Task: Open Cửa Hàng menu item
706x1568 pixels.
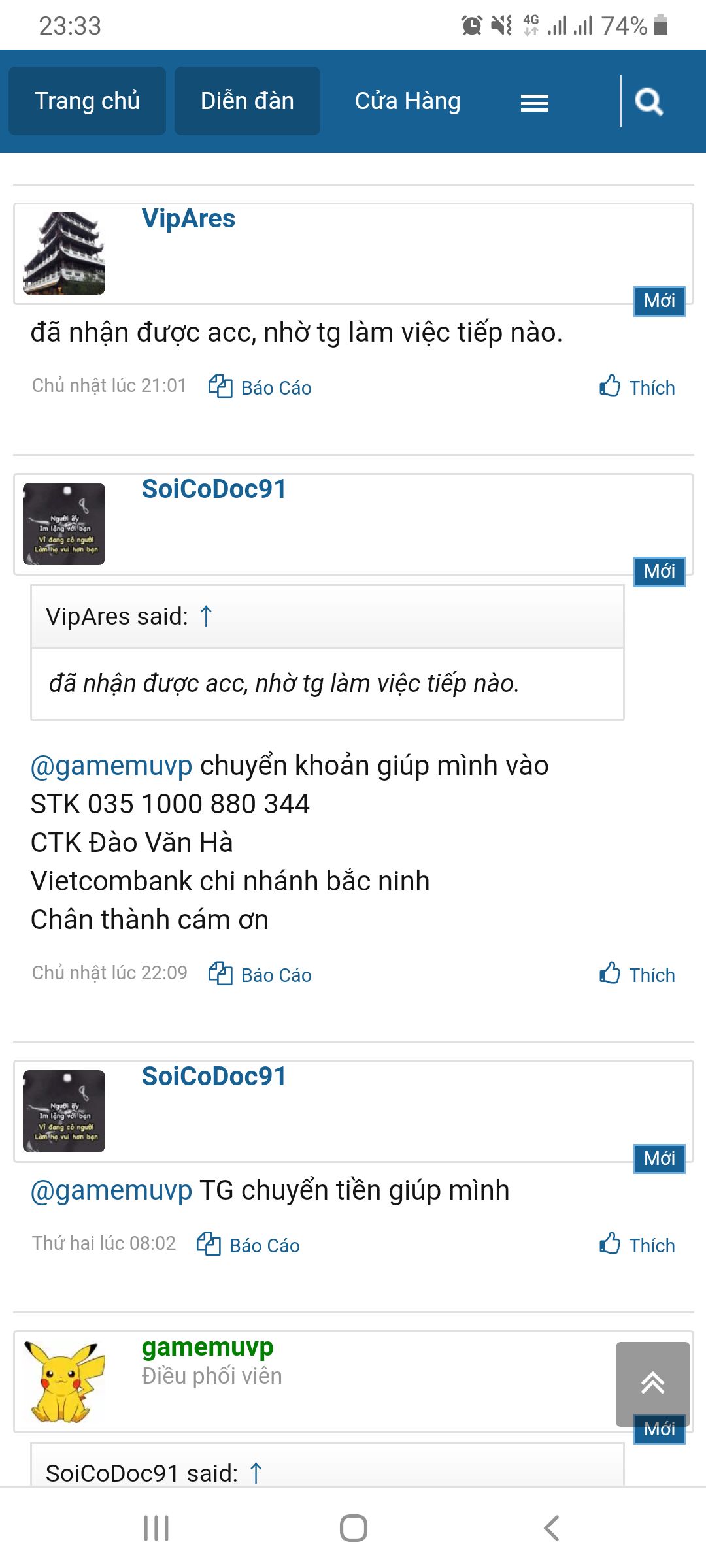Action: point(407,101)
